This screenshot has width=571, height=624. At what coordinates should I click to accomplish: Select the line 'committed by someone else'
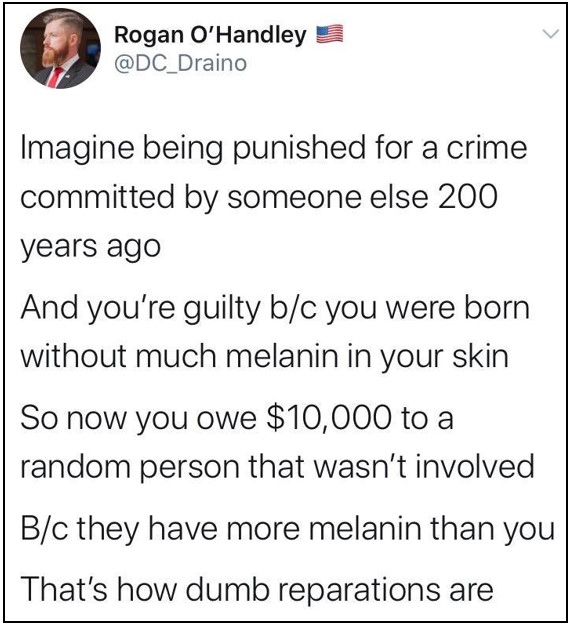[x=259, y=197]
